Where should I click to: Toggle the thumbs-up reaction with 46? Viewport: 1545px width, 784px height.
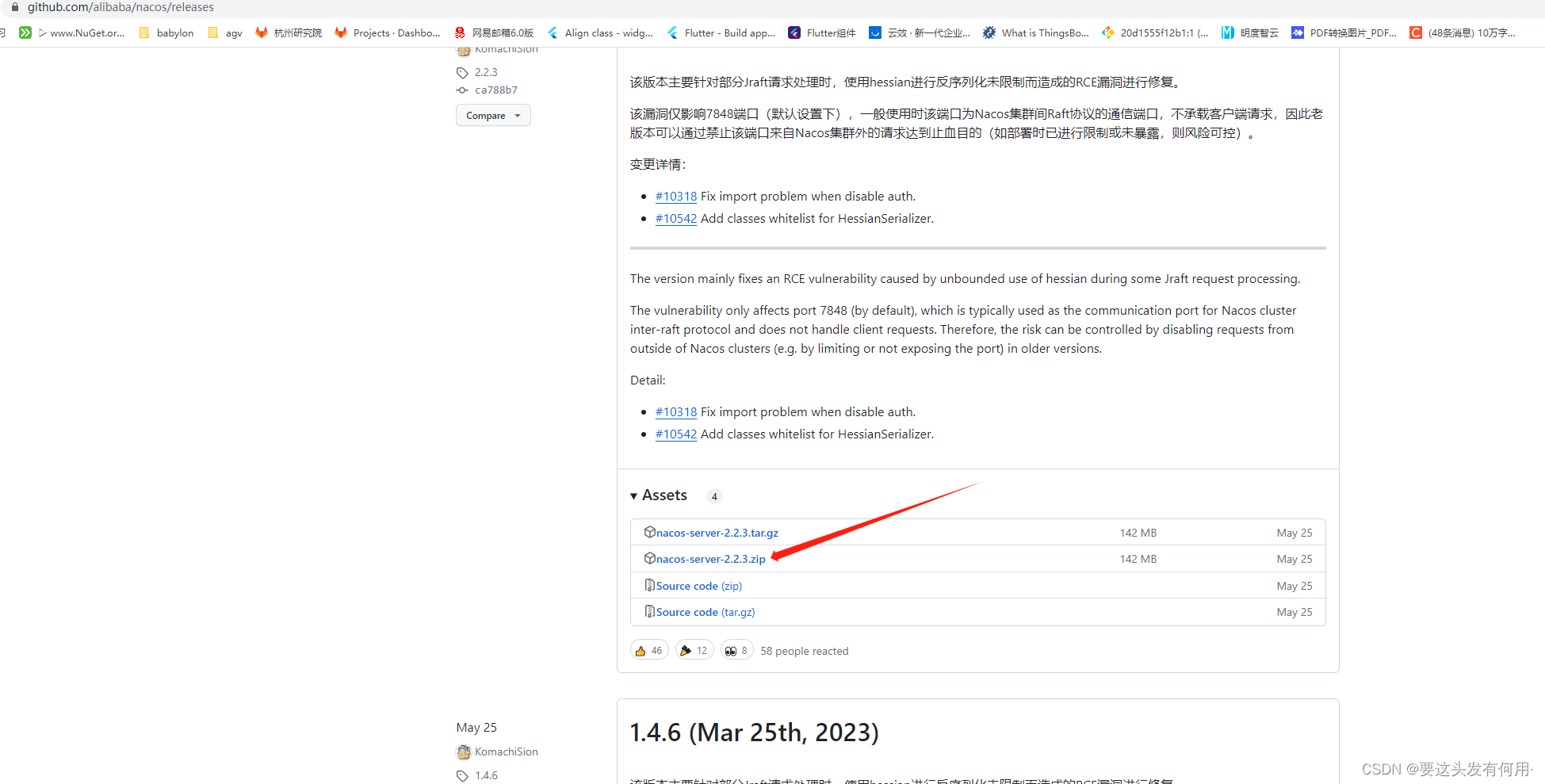[x=649, y=650]
